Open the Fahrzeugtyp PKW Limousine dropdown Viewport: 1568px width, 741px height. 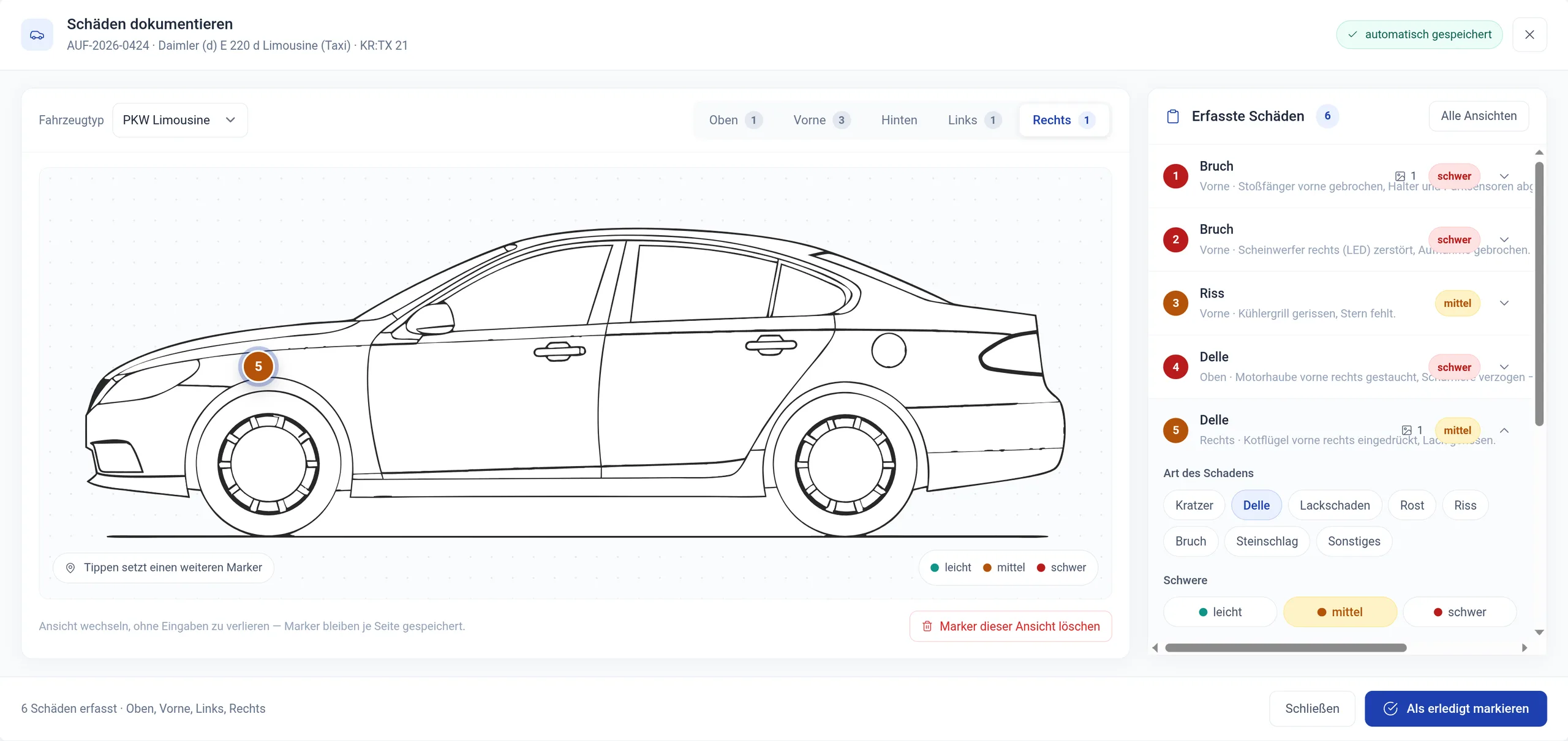point(180,120)
